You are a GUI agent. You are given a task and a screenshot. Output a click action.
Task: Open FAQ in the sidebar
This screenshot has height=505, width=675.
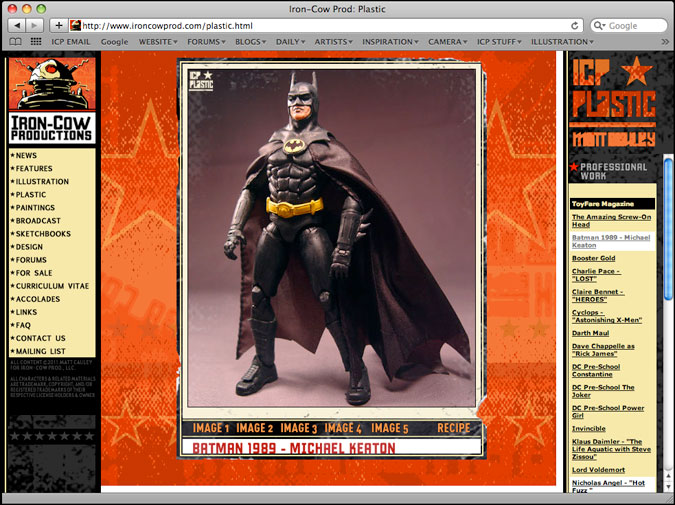click(x=23, y=325)
